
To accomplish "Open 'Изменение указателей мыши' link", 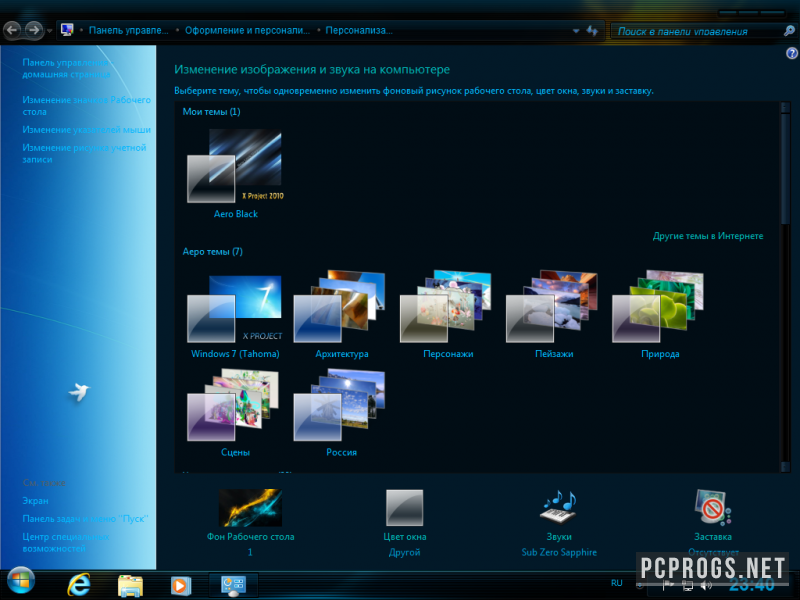I will coord(86,130).
